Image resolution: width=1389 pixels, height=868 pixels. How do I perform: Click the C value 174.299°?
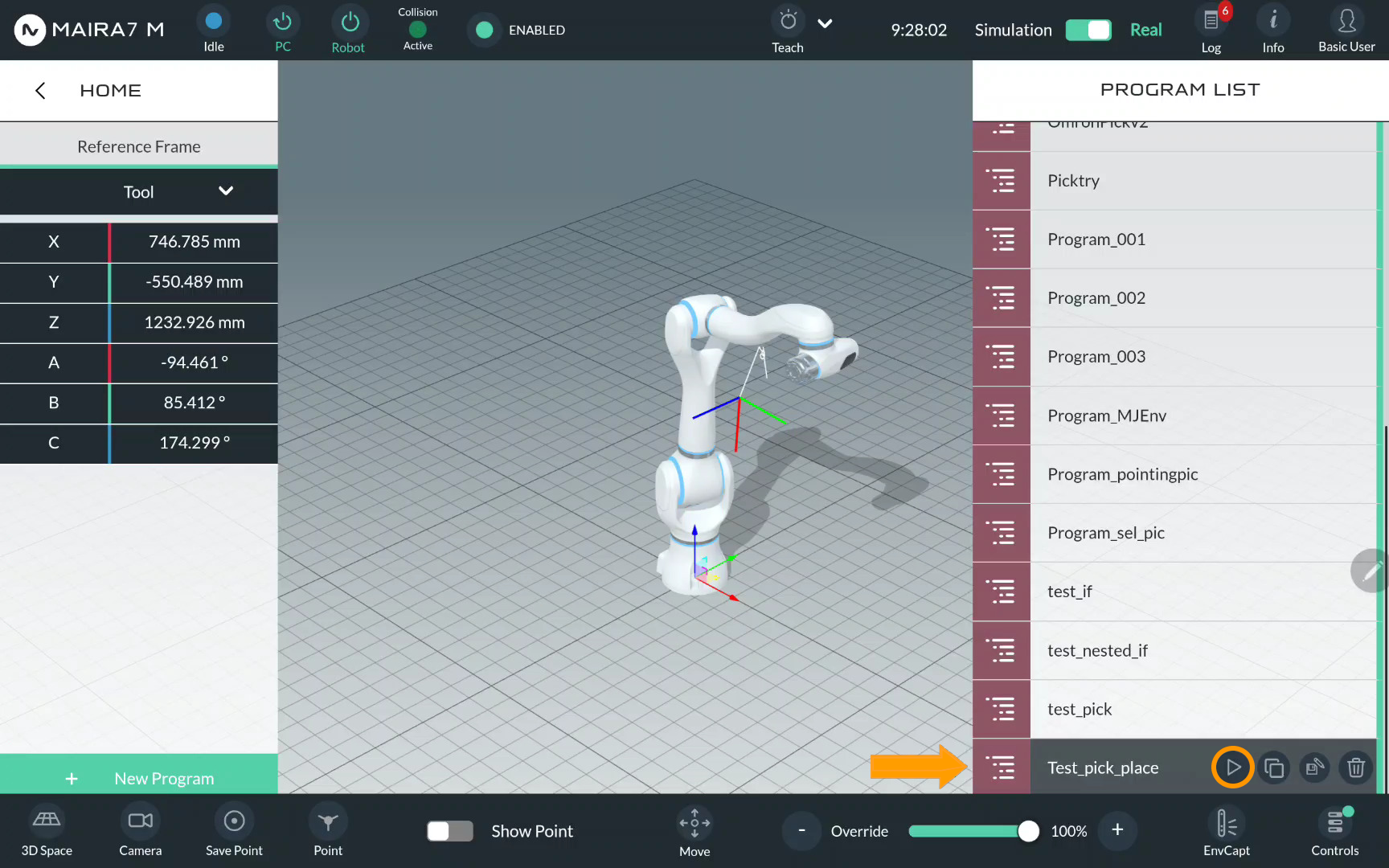[x=194, y=443]
